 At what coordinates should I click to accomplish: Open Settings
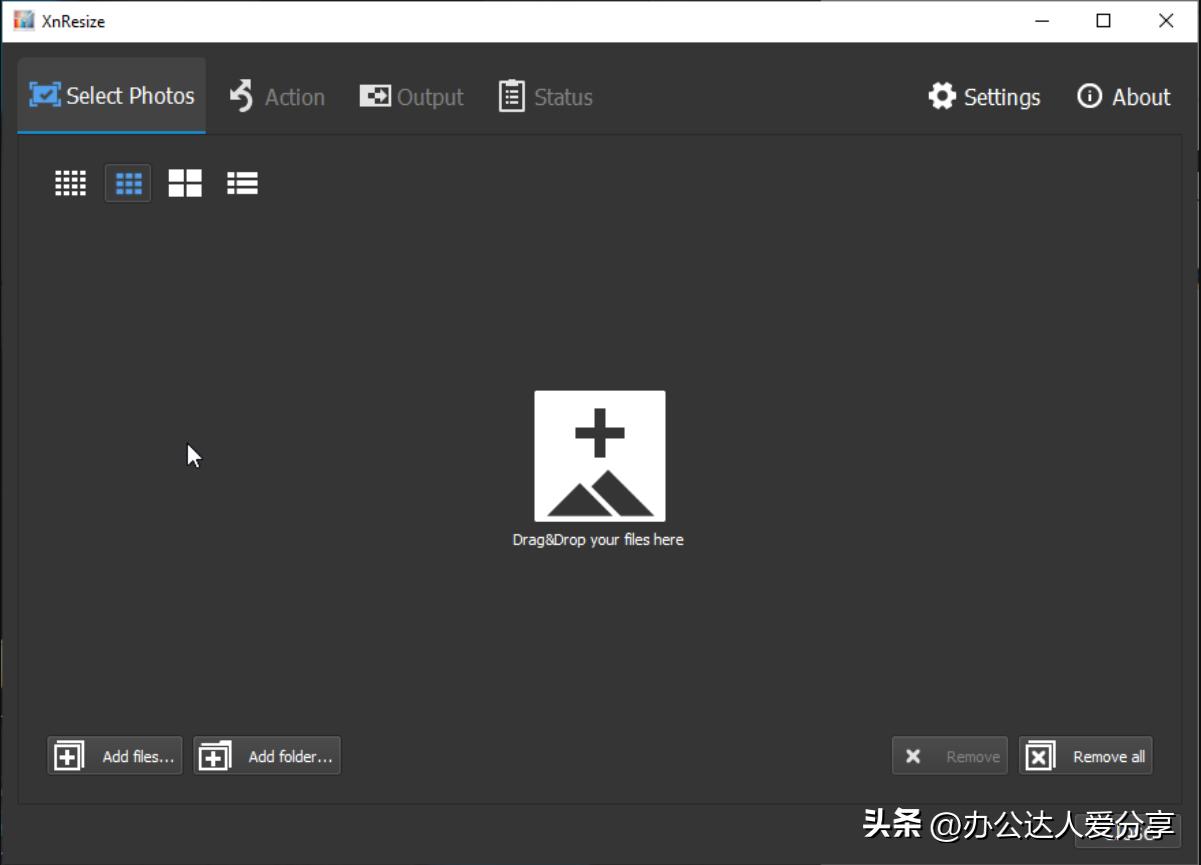(985, 97)
